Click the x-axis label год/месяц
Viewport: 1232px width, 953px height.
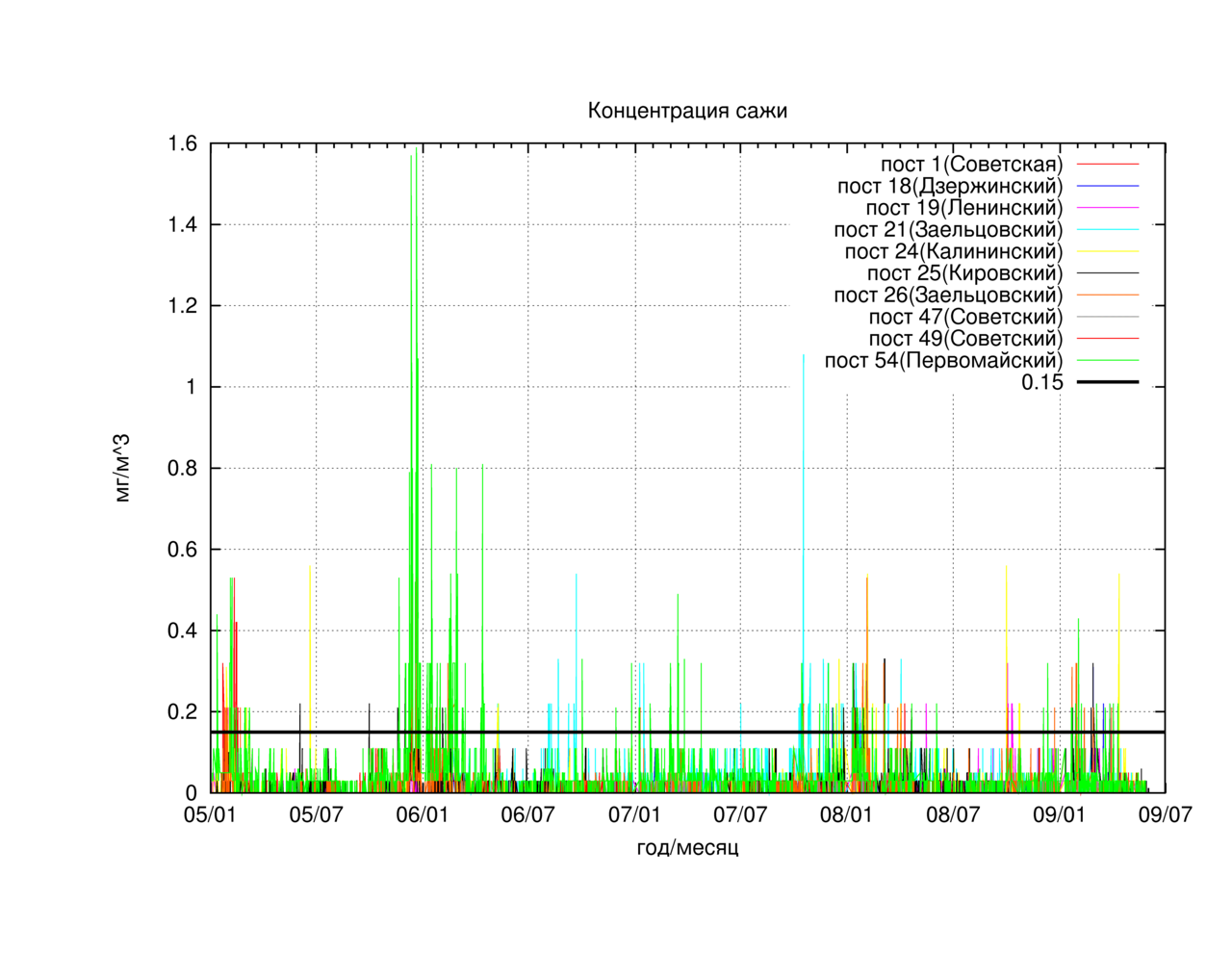[x=687, y=848]
